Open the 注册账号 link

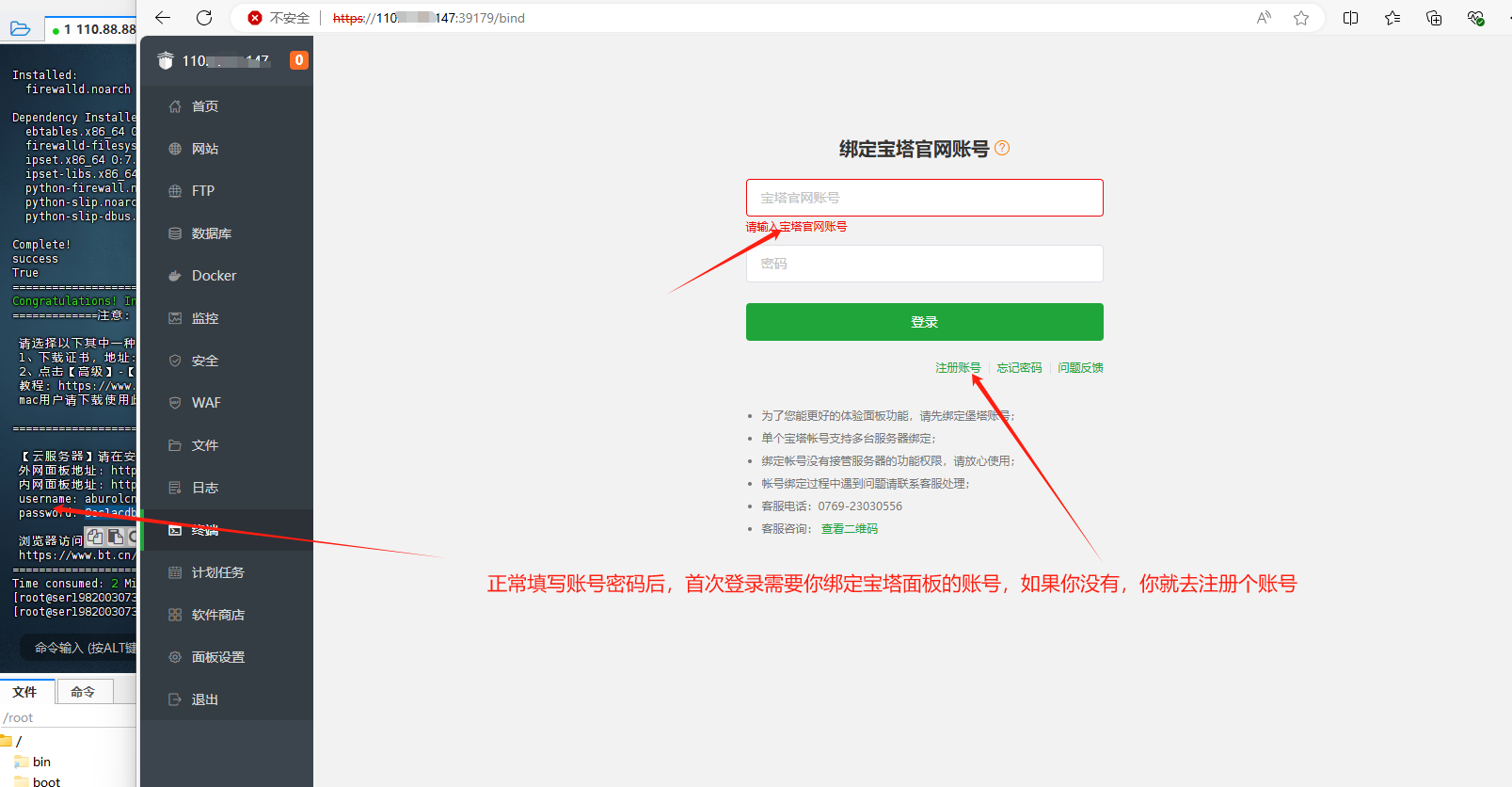[958, 368]
